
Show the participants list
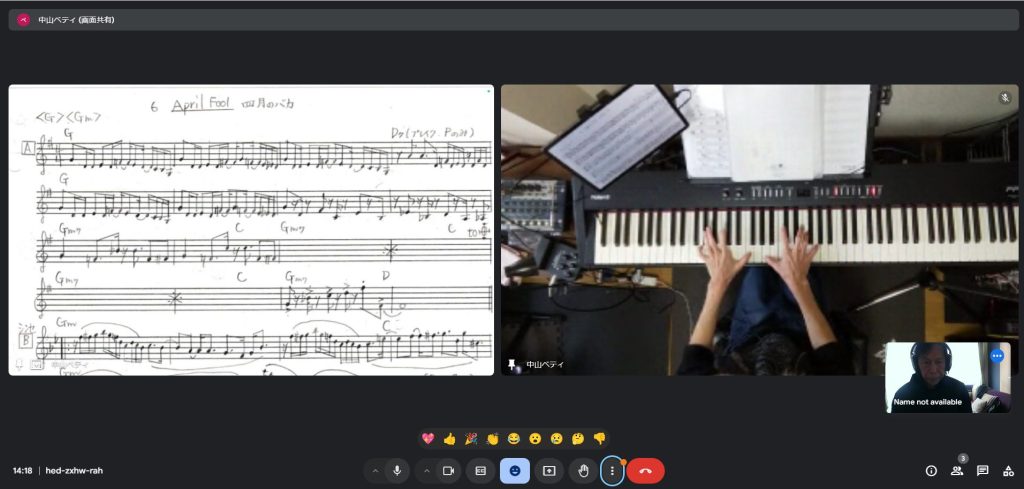click(957, 471)
